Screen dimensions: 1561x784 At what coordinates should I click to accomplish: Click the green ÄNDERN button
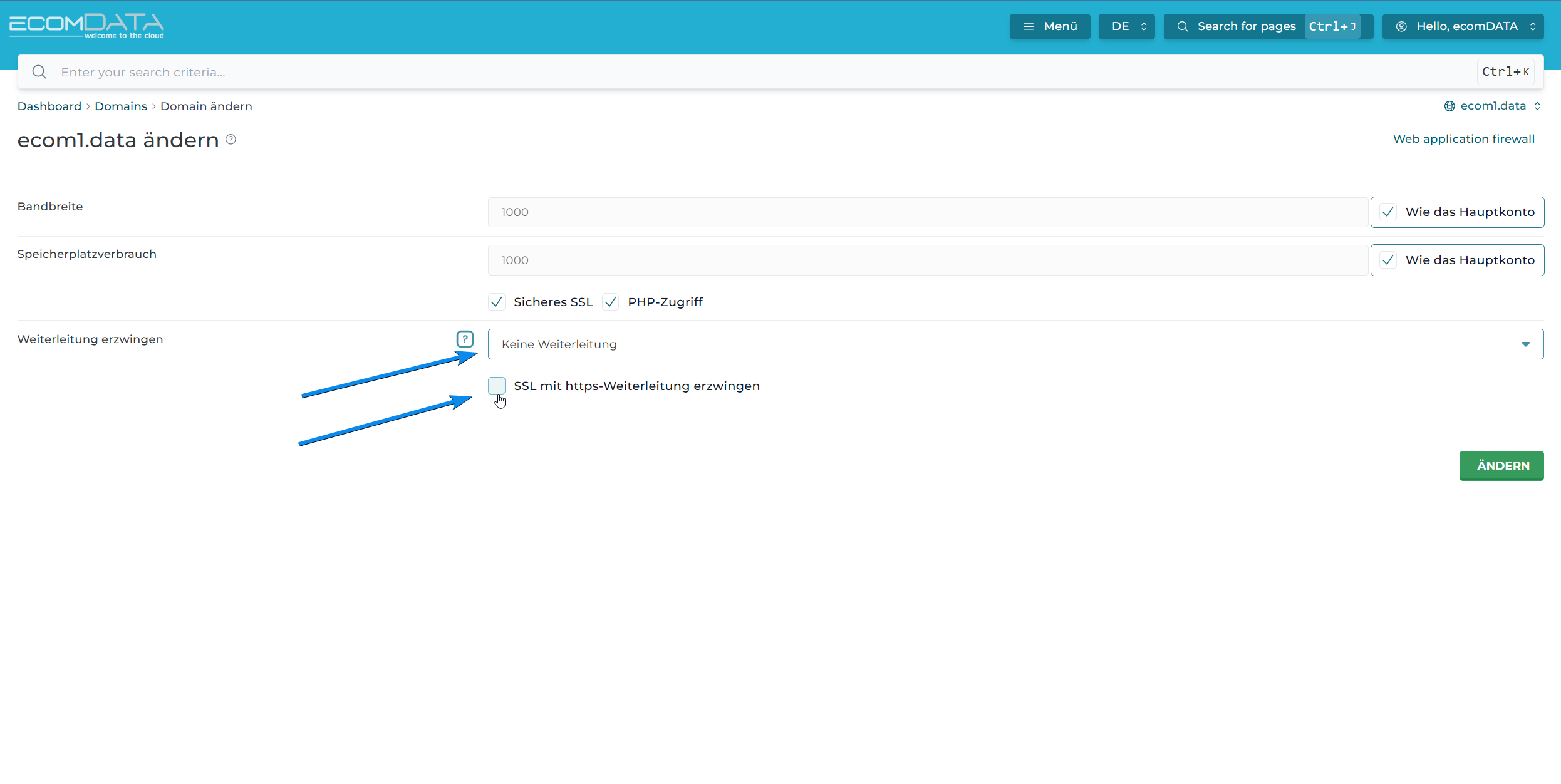(x=1501, y=465)
